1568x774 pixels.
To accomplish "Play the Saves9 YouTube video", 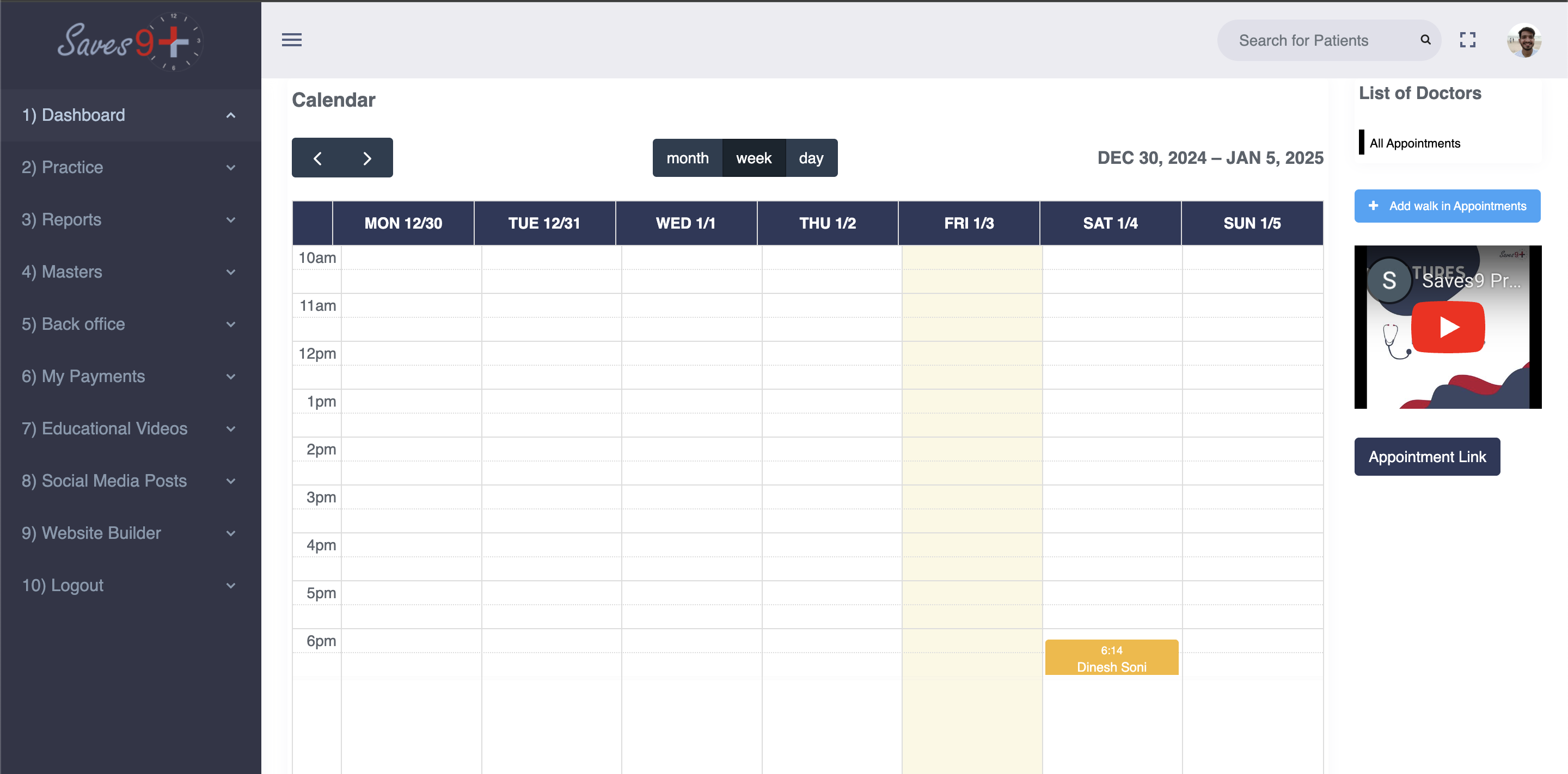I will click(1448, 327).
